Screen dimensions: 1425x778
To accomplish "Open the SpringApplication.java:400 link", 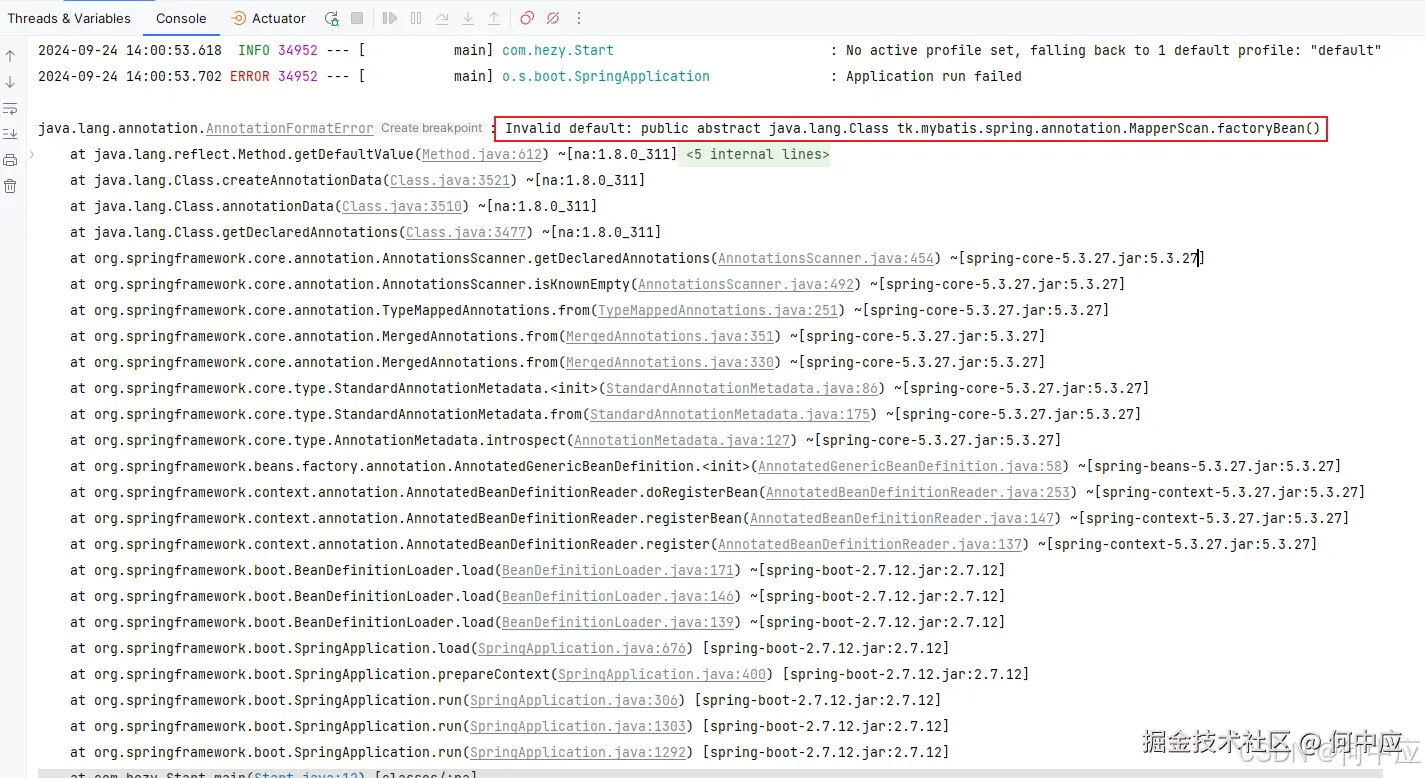I will click(662, 674).
